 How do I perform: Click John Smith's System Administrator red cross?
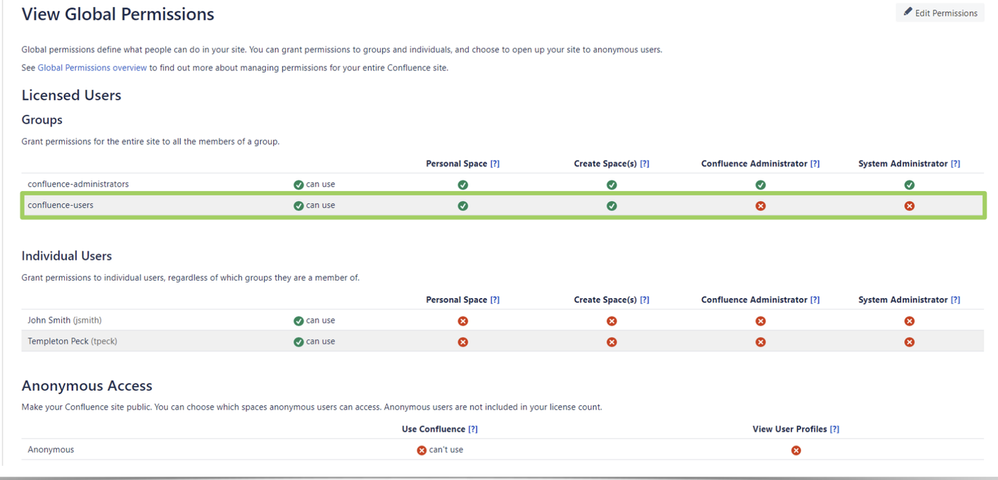point(910,321)
